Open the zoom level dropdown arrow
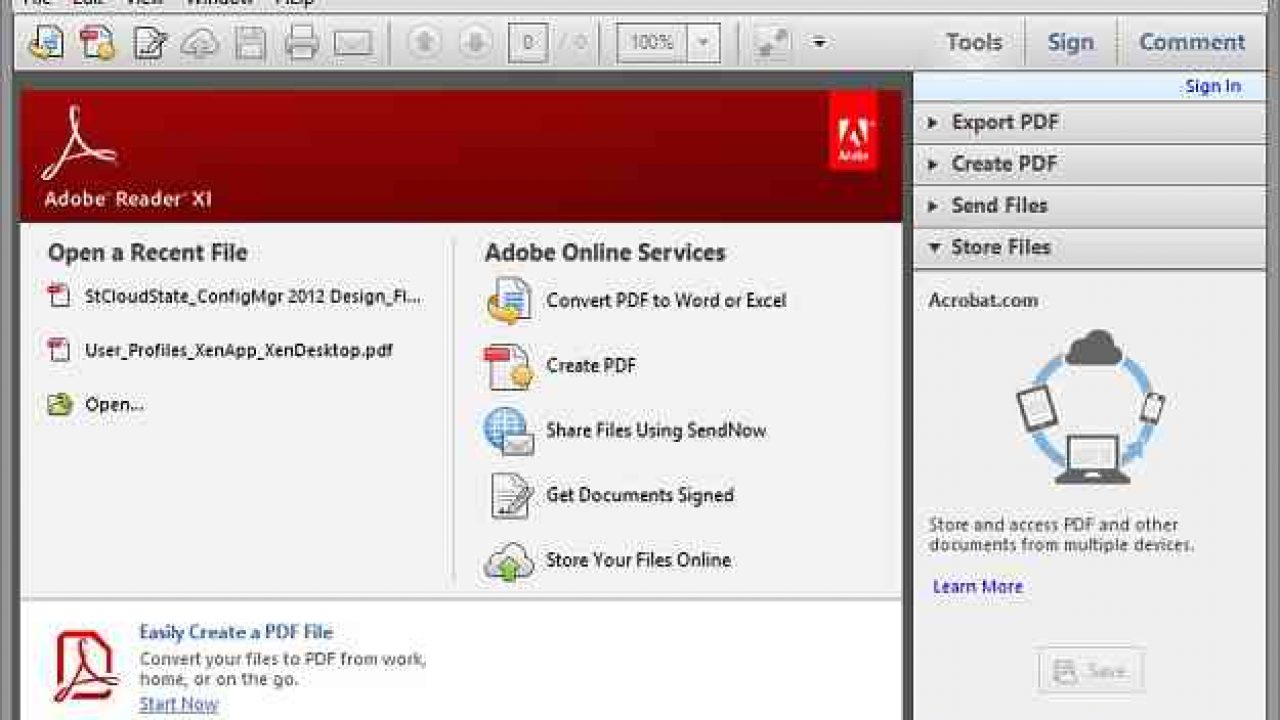The height and width of the screenshot is (720, 1280). click(704, 42)
